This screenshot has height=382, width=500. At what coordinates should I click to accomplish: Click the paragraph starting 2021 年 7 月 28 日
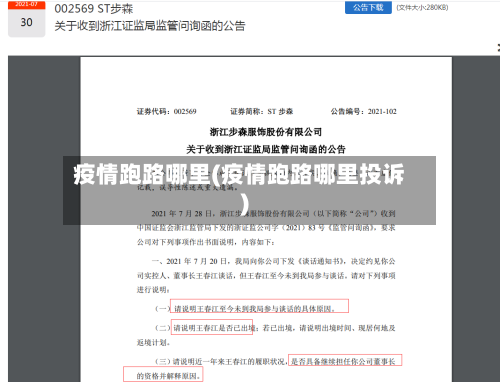tap(266, 228)
